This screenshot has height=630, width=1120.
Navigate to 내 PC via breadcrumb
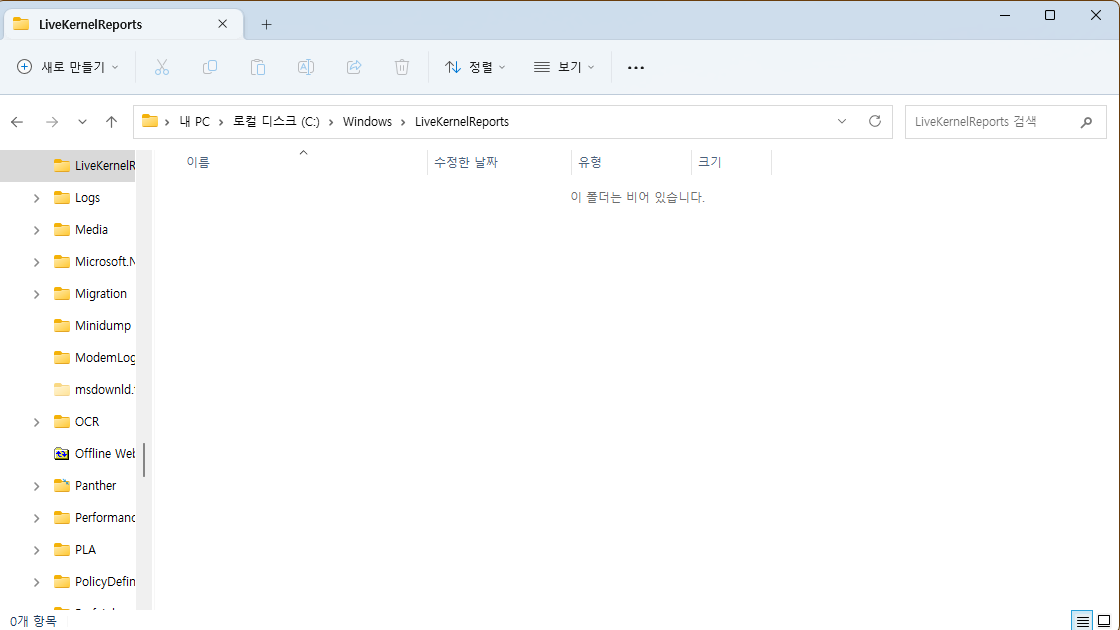point(194,121)
